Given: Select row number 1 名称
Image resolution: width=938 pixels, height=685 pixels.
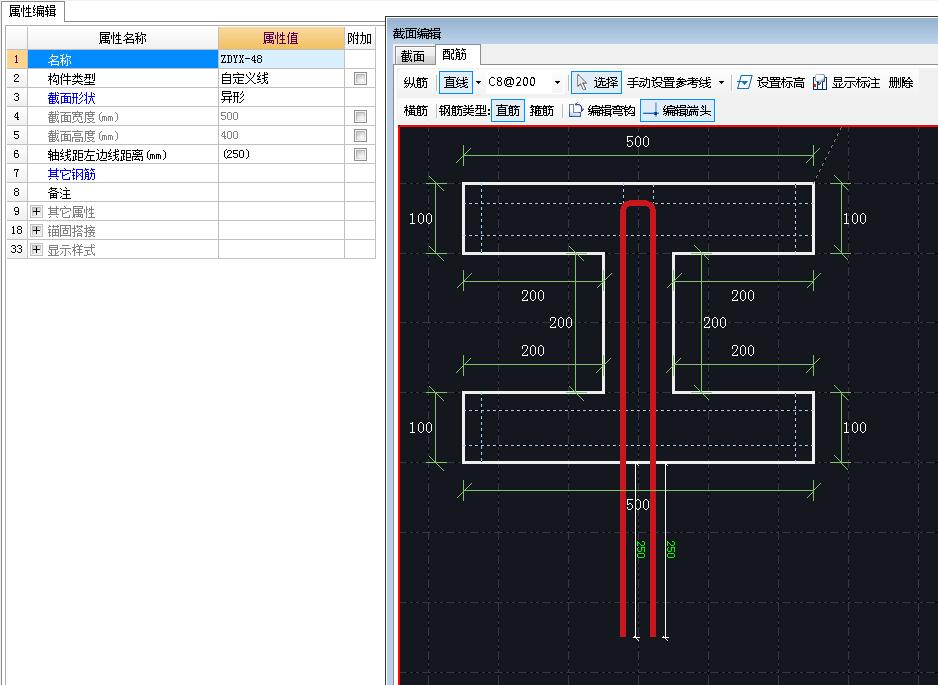Looking at the screenshot, I should (x=16, y=59).
